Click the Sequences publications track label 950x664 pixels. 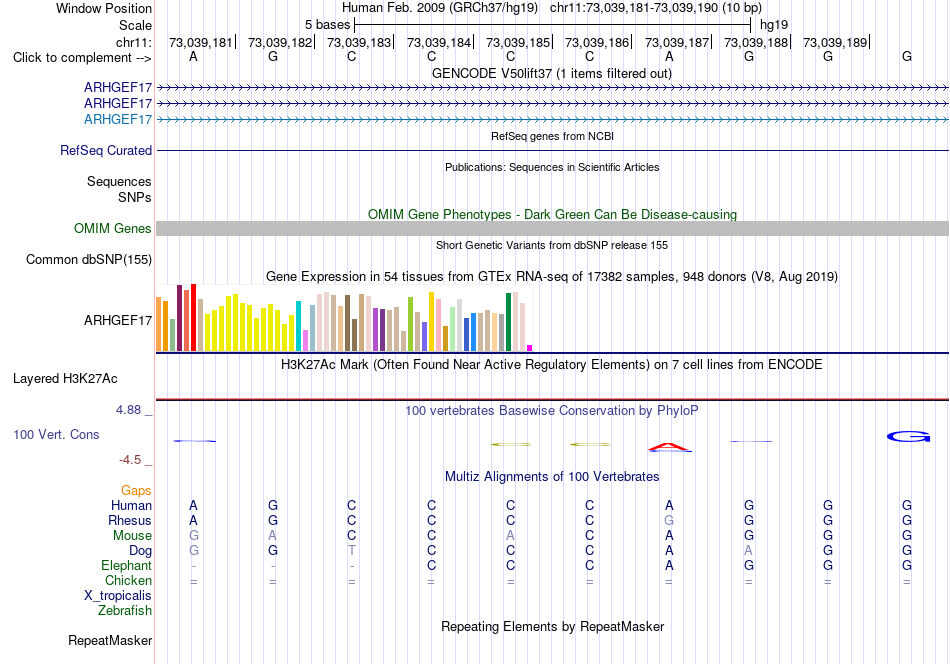tap(119, 181)
